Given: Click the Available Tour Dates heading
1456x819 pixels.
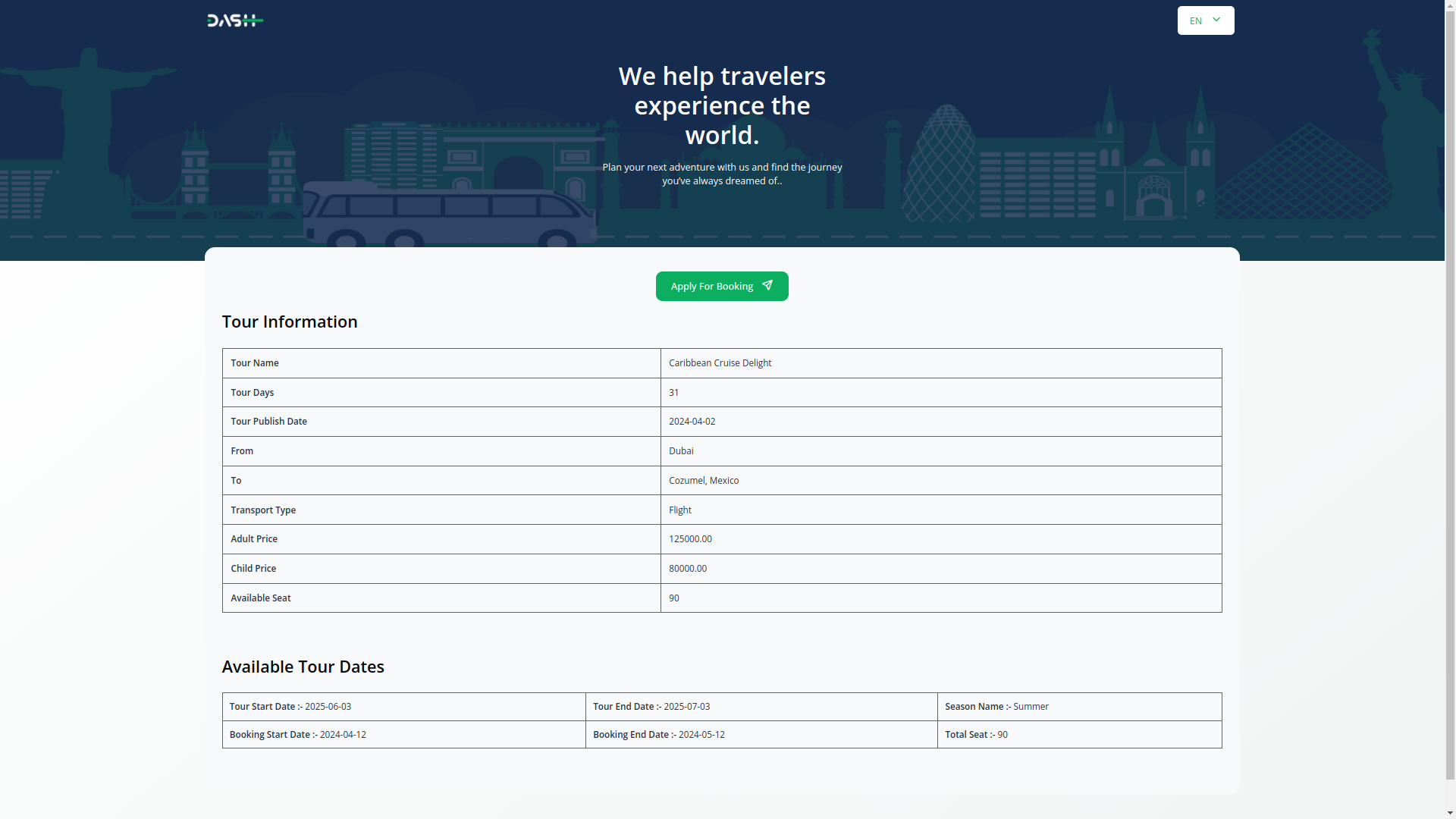Looking at the screenshot, I should [303, 667].
